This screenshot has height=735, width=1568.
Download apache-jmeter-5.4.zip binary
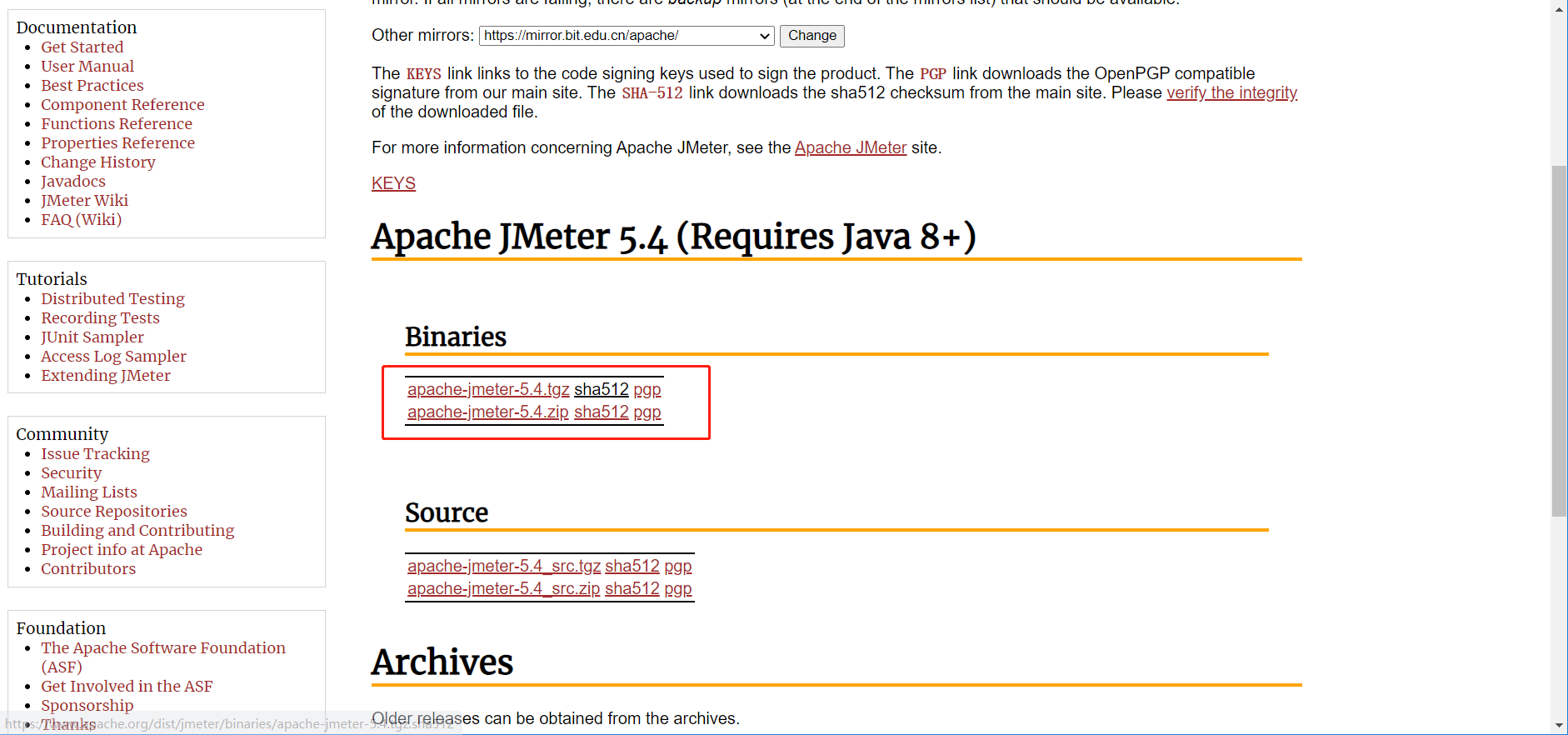(488, 412)
